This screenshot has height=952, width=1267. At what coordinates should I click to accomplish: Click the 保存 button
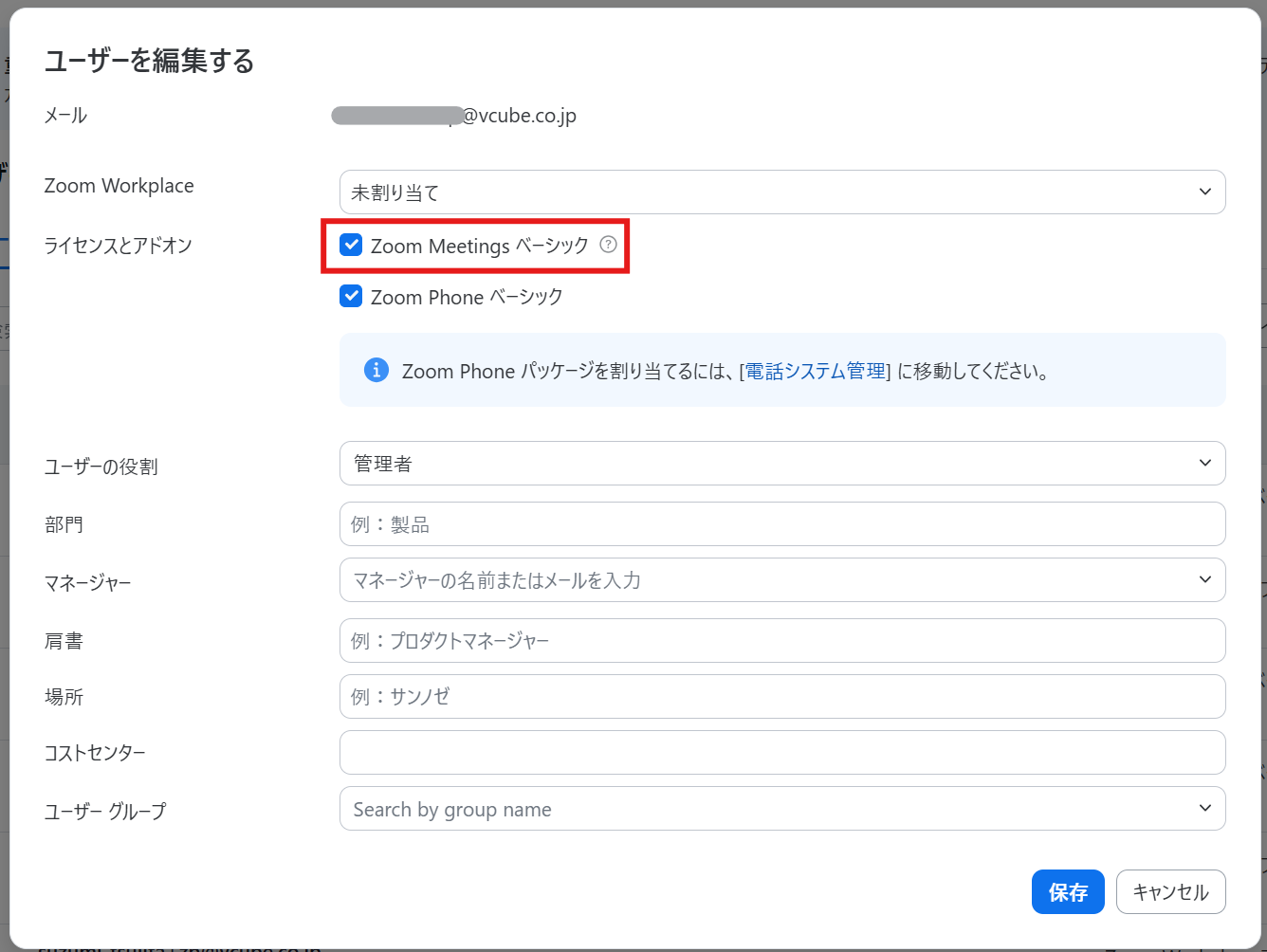click(1068, 892)
